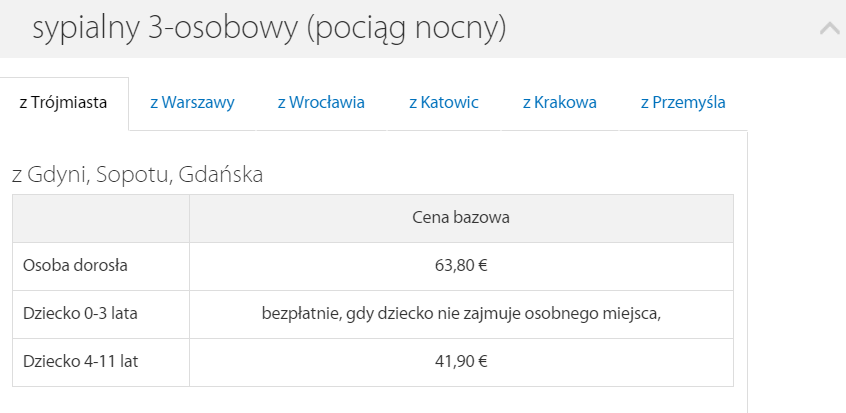The image size is (846, 413).
Task: Click the 41,90 € child price
Action: pos(461,362)
